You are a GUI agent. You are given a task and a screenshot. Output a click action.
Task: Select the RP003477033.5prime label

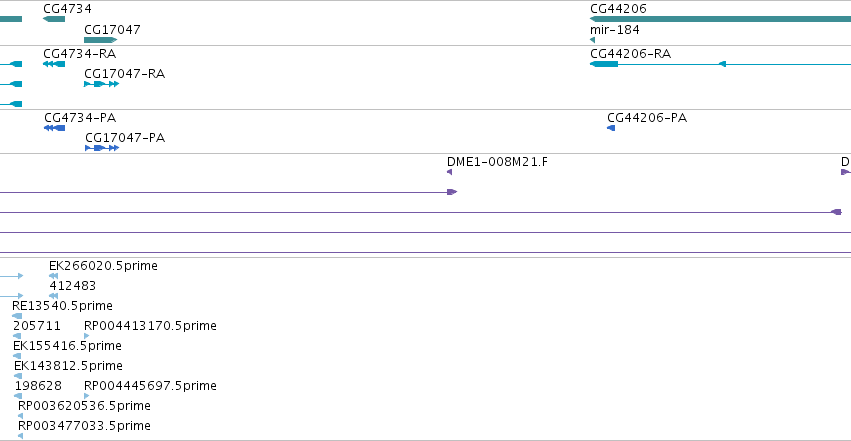coord(84,426)
